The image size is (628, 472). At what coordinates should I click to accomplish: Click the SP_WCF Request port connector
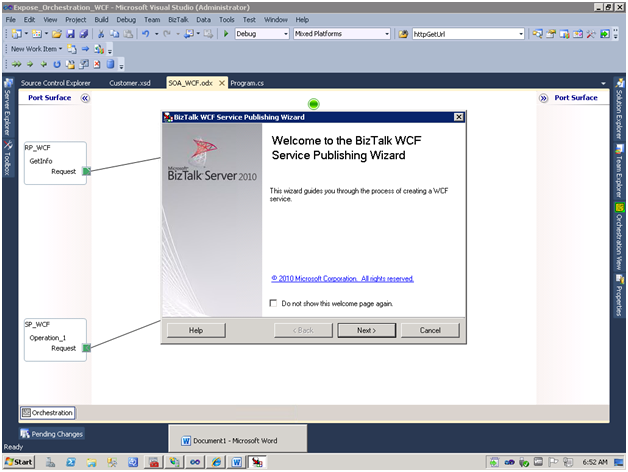(87, 348)
